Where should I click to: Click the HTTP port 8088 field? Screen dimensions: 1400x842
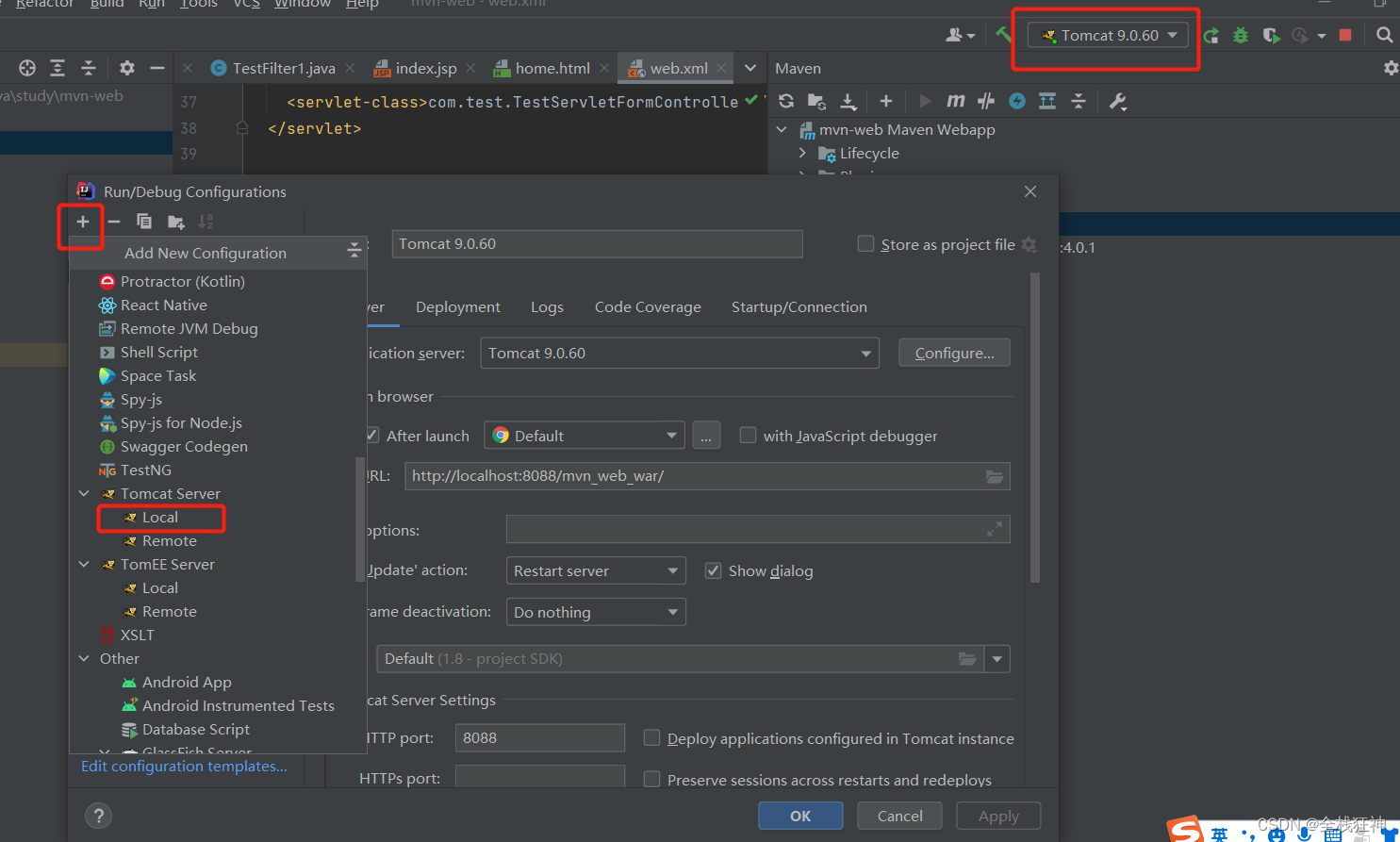tap(539, 738)
